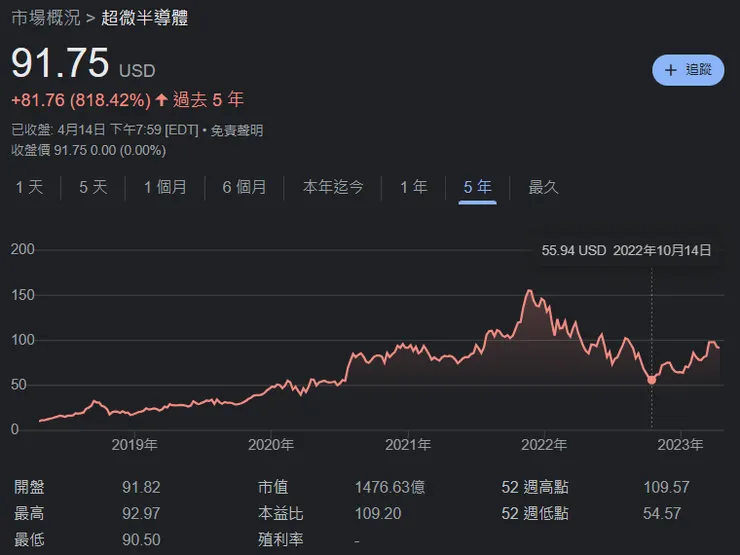Screen dimensions: 740x555
Task: Click the 過去 5 年 period text
Action: [208, 100]
